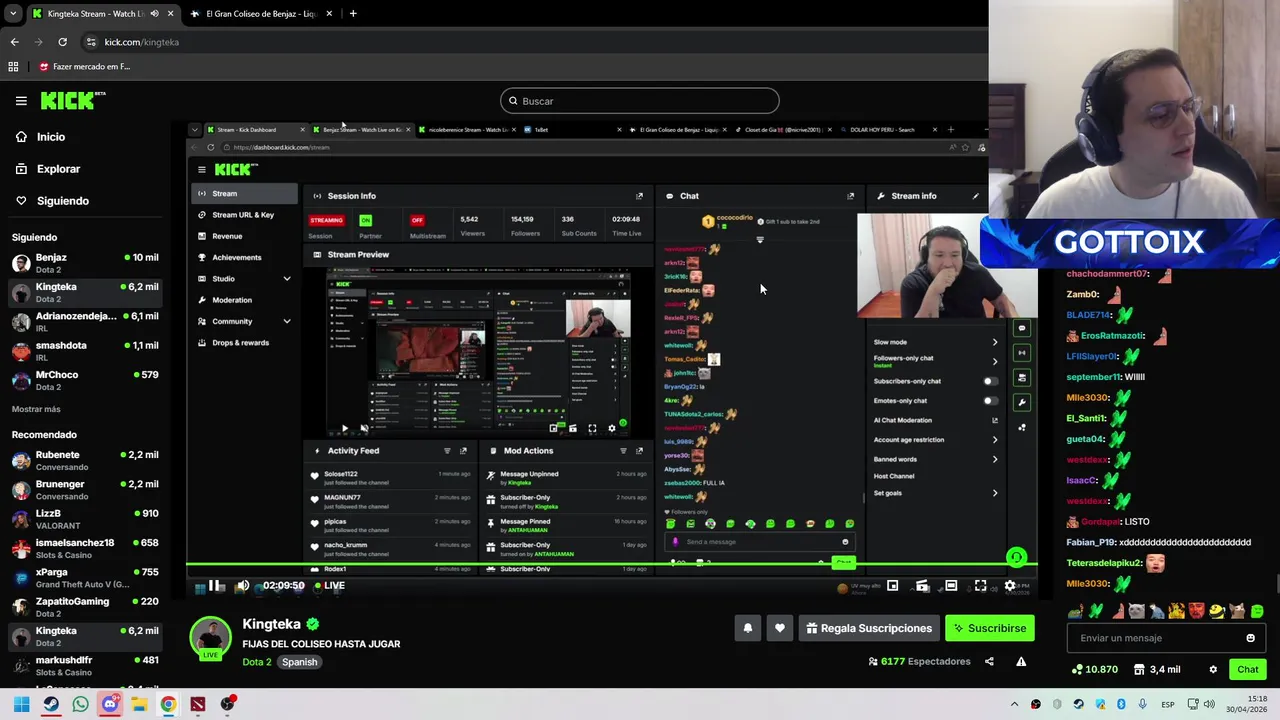Open the Kick hamburger menu
1280x720 pixels.
[x=21, y=100]
